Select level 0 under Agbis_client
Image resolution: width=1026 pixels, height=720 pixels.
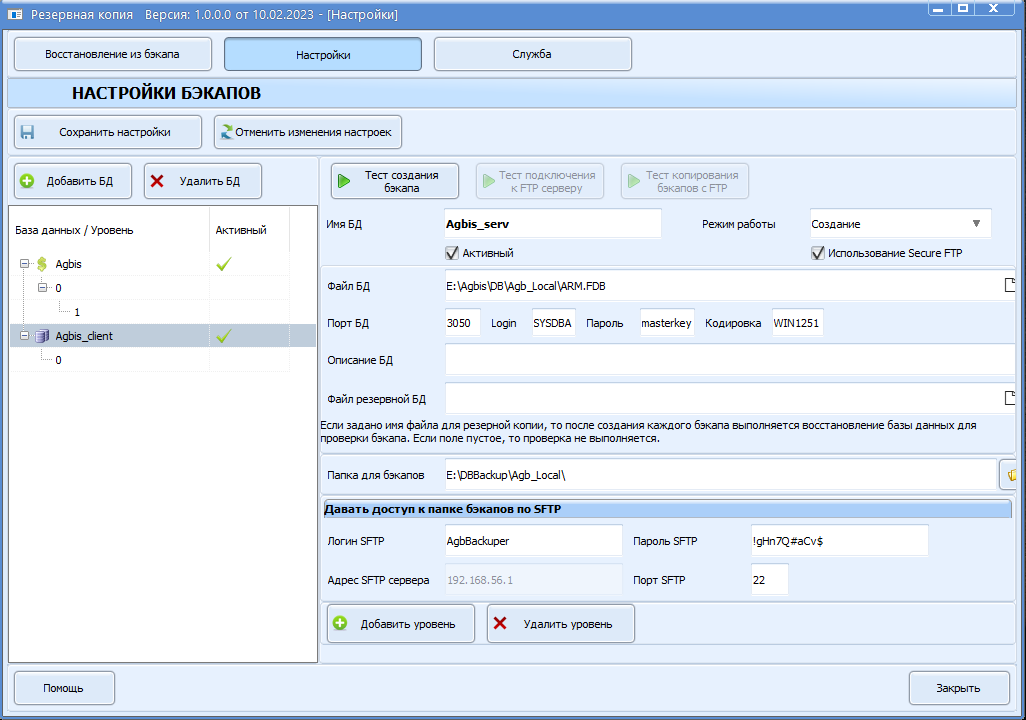[x=58, y=360]
